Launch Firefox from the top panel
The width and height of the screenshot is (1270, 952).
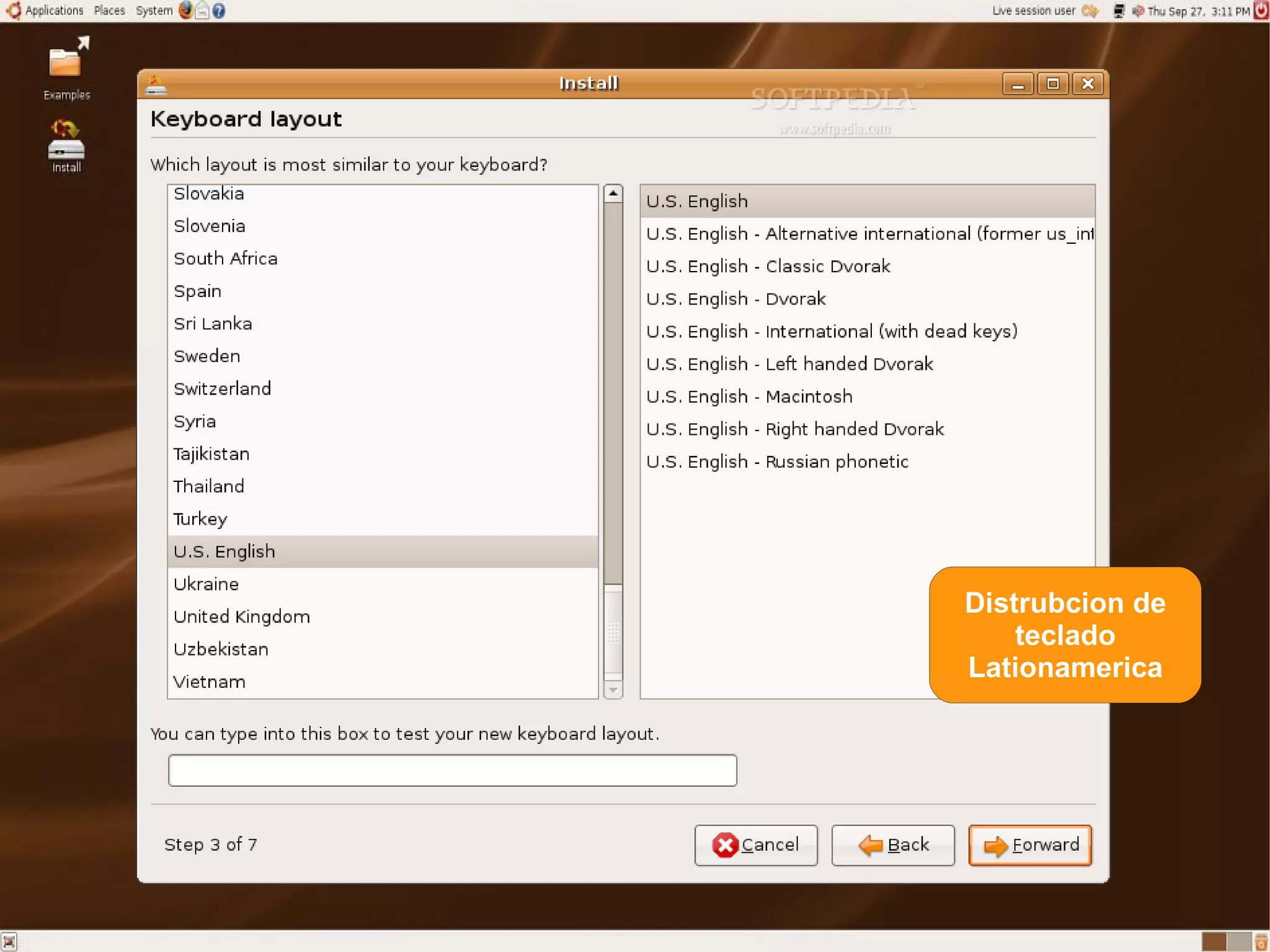[x=185, y=11]
